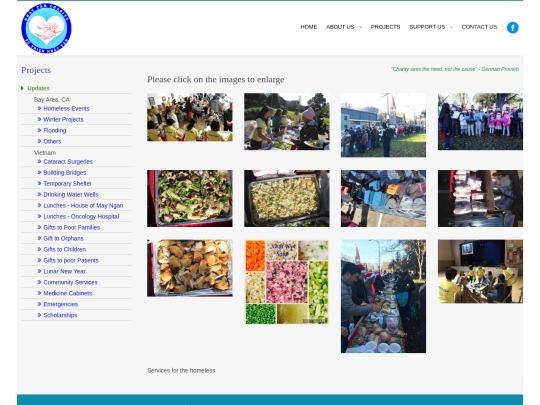Open Gifts to Children link

65,249
